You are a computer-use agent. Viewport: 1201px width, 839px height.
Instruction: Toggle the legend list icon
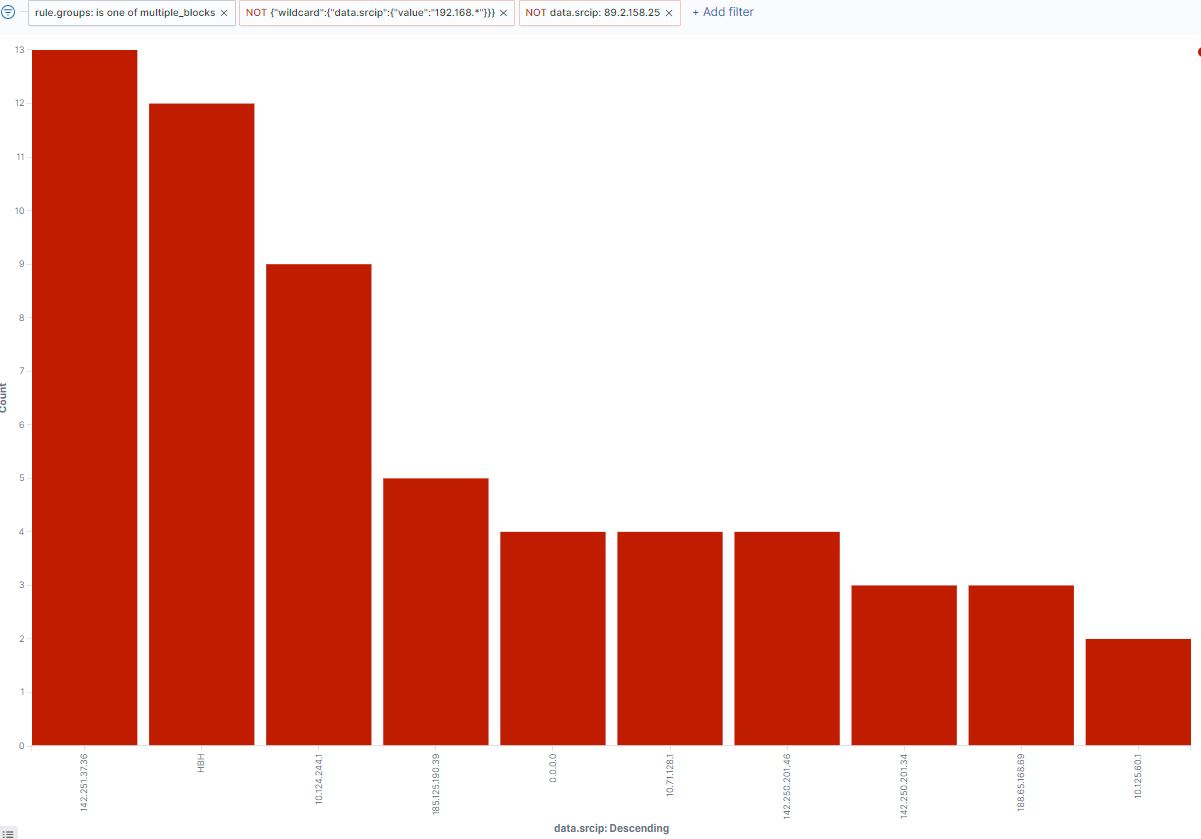[x=8, y=832]
